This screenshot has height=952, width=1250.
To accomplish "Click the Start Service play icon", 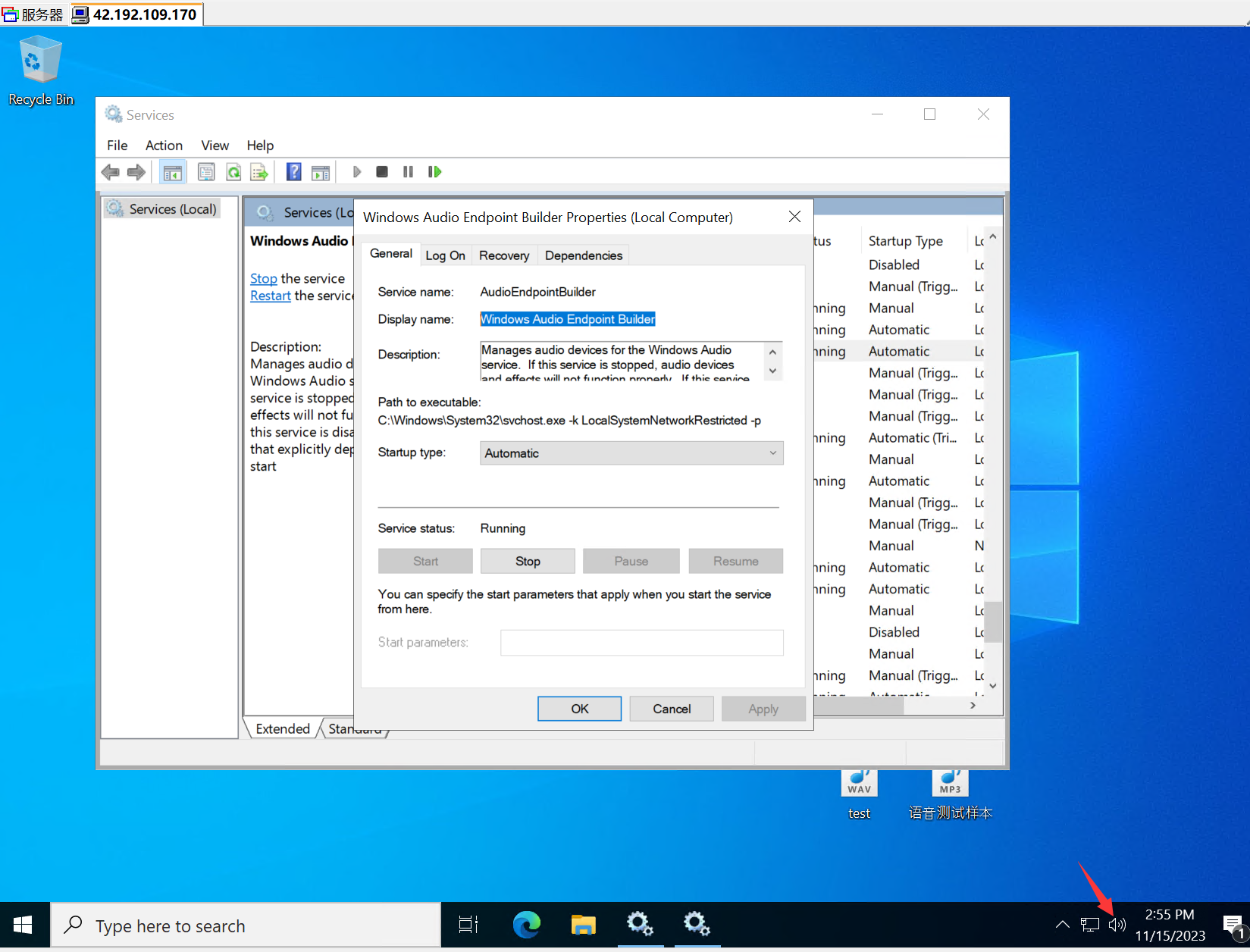I will coord(356,172).
